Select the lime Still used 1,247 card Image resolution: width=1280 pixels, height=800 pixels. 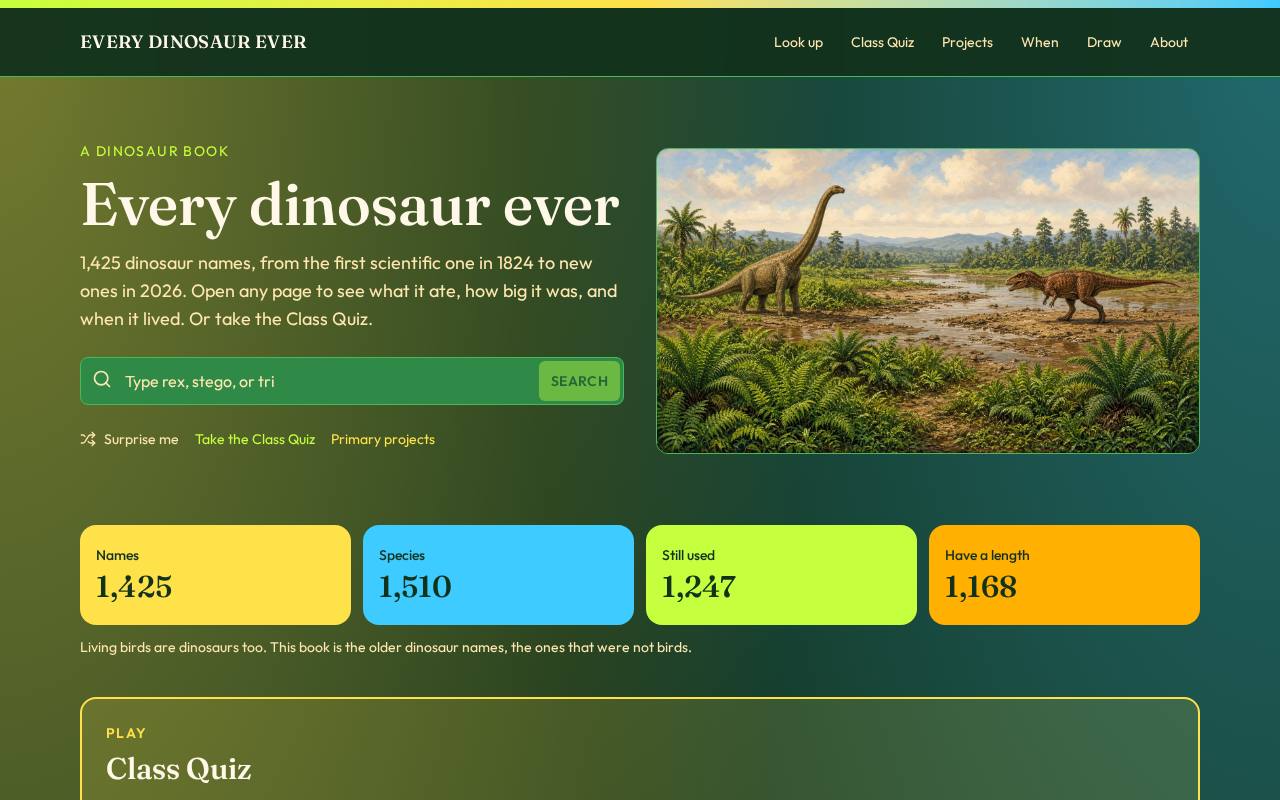781,575
